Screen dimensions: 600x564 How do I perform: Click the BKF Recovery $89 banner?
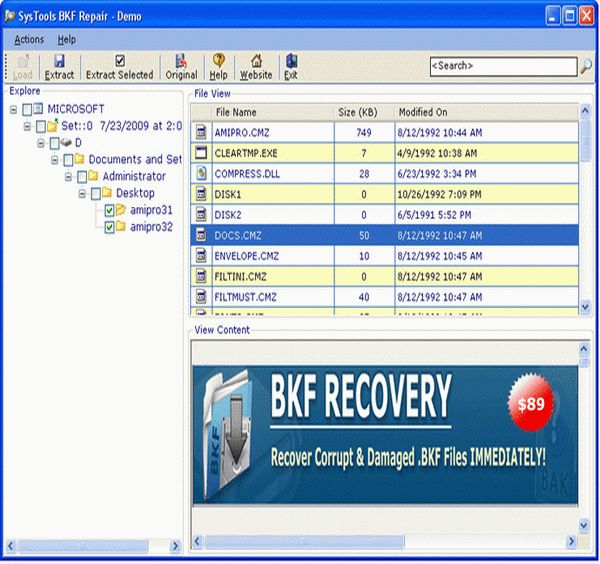point(385,435)
